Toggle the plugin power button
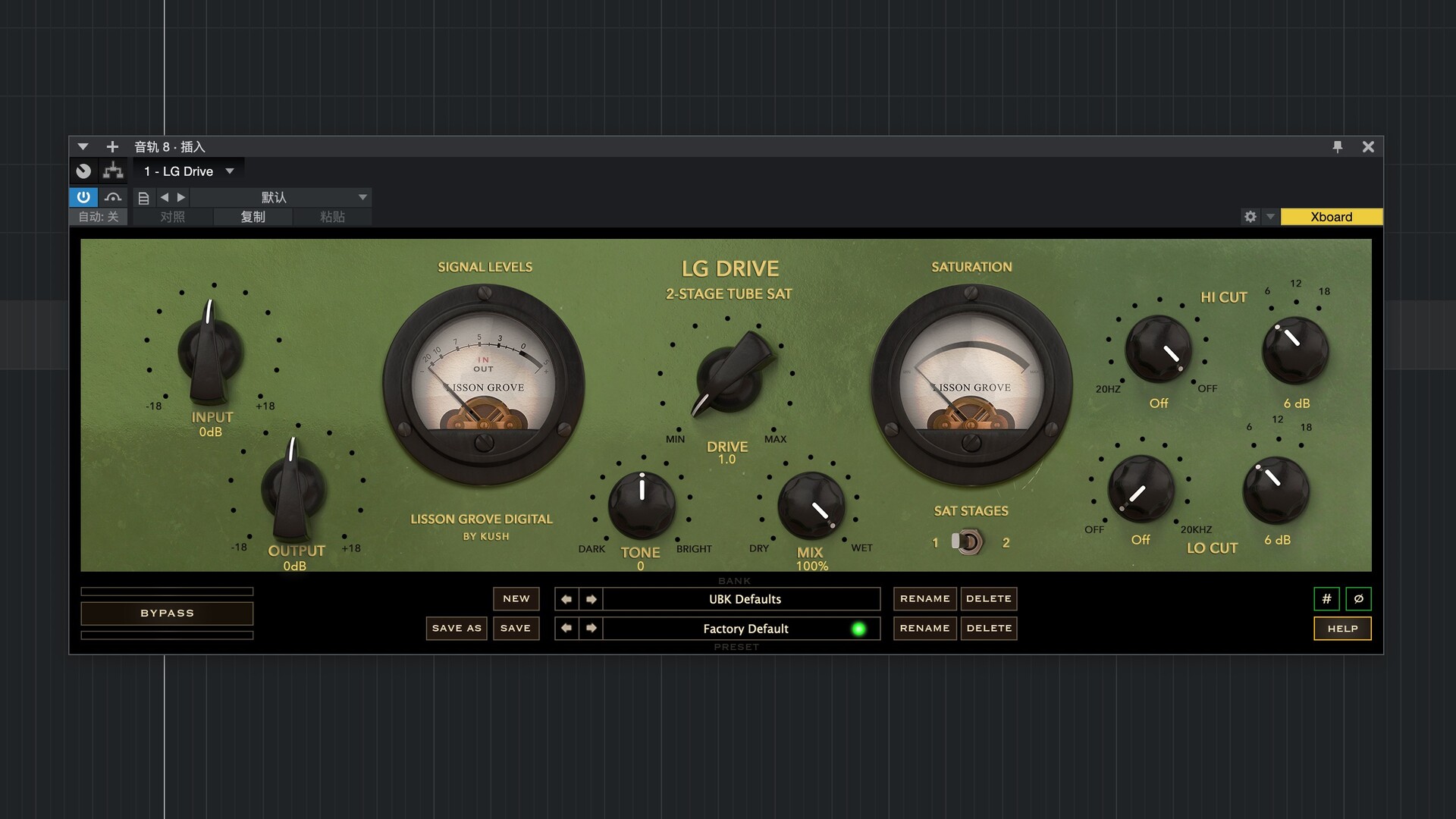 click(83, 197)
